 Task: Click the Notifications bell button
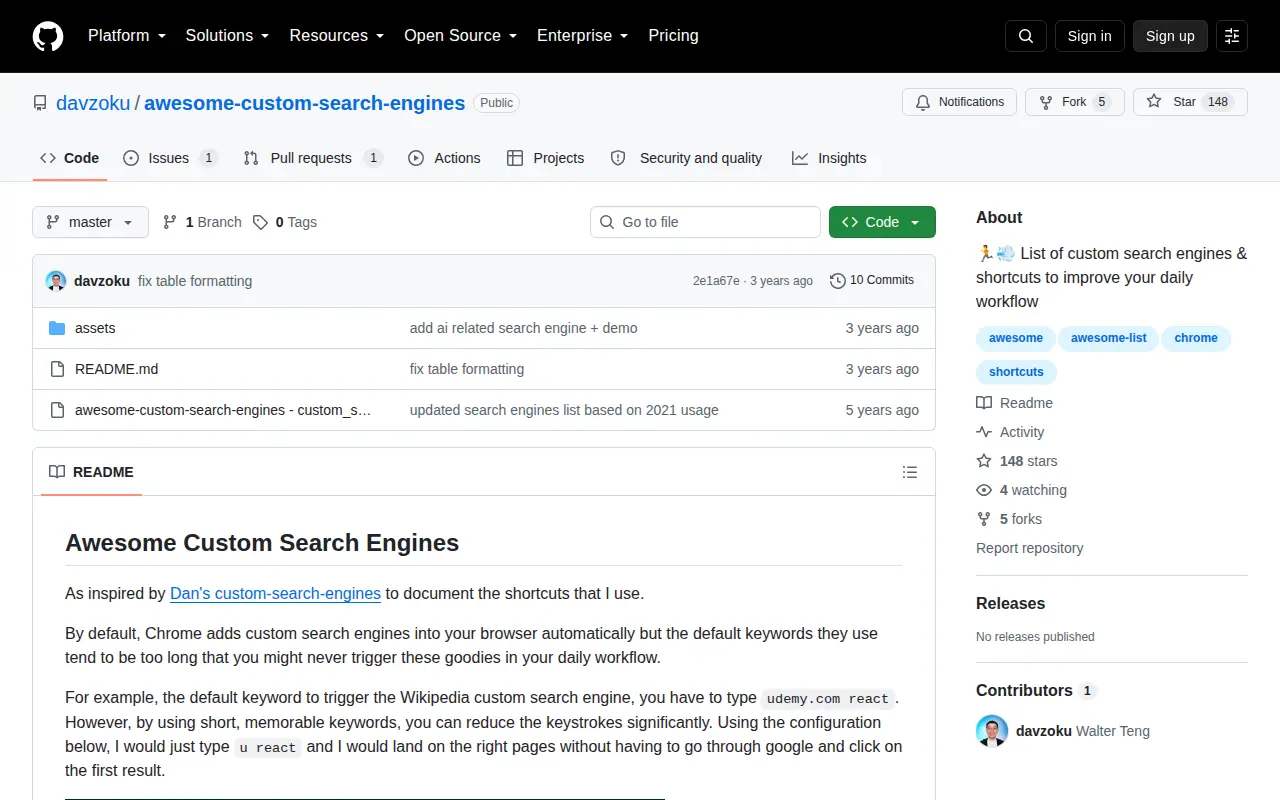tap(960, 102)
